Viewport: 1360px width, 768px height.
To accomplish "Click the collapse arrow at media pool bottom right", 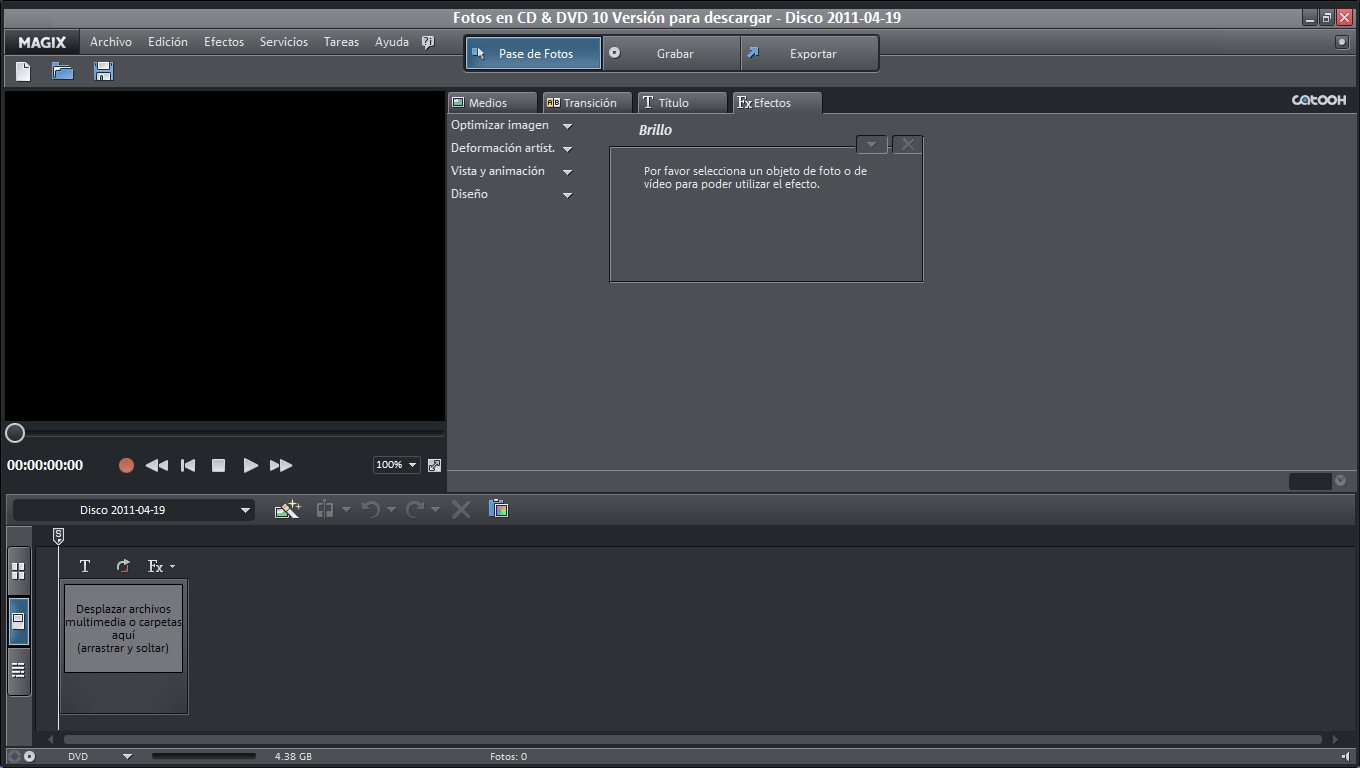I will click(x=1341, y=481).
